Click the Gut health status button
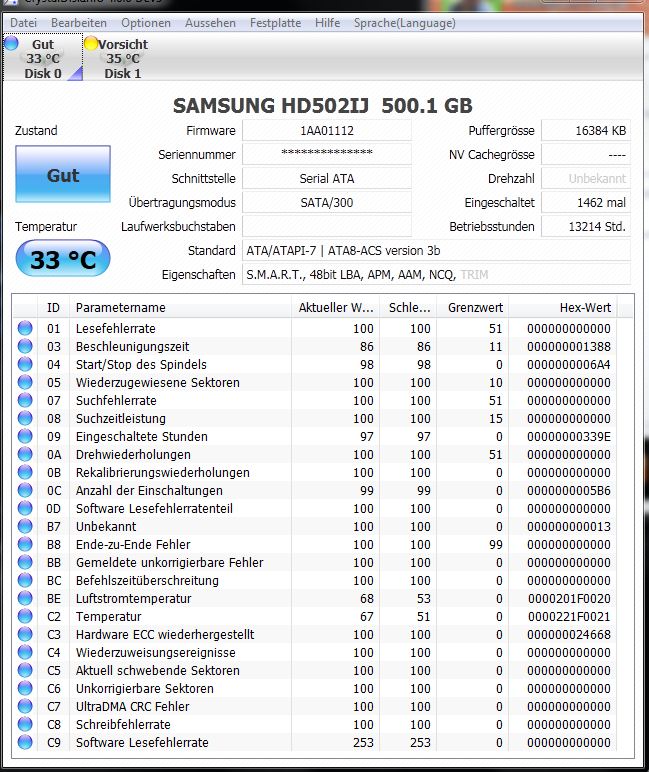Viewport: 649px width, 772px height. pos(63,174)
